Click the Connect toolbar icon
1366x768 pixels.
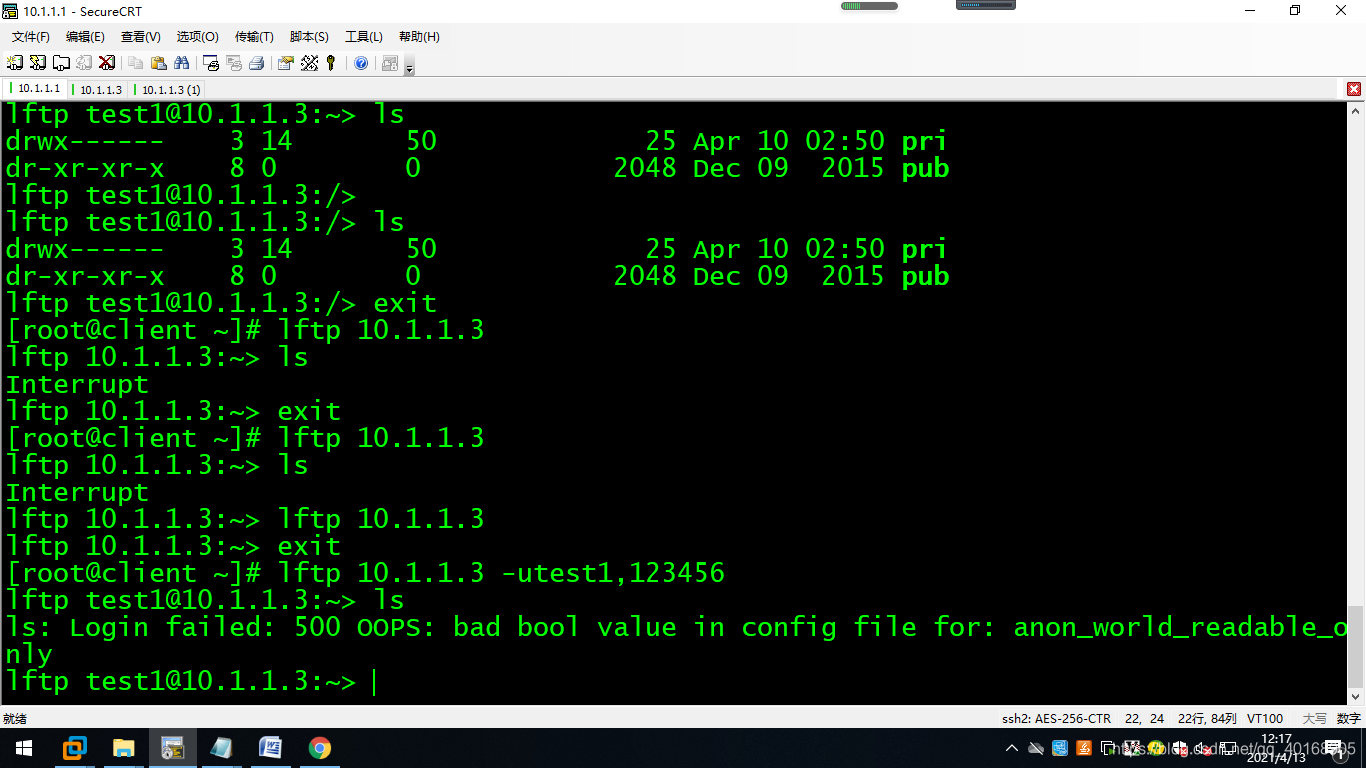(15, 63)
